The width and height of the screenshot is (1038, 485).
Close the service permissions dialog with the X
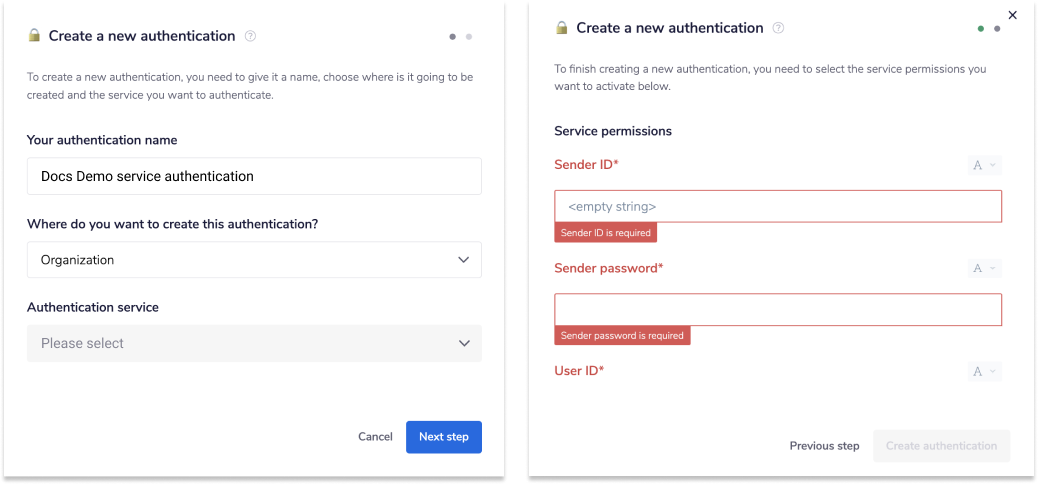[x=1012, y=15]
